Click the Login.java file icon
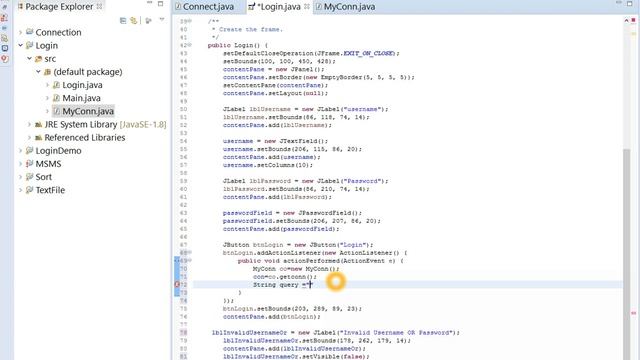Viewport: 640px width, 360px height. pos(56,85)
